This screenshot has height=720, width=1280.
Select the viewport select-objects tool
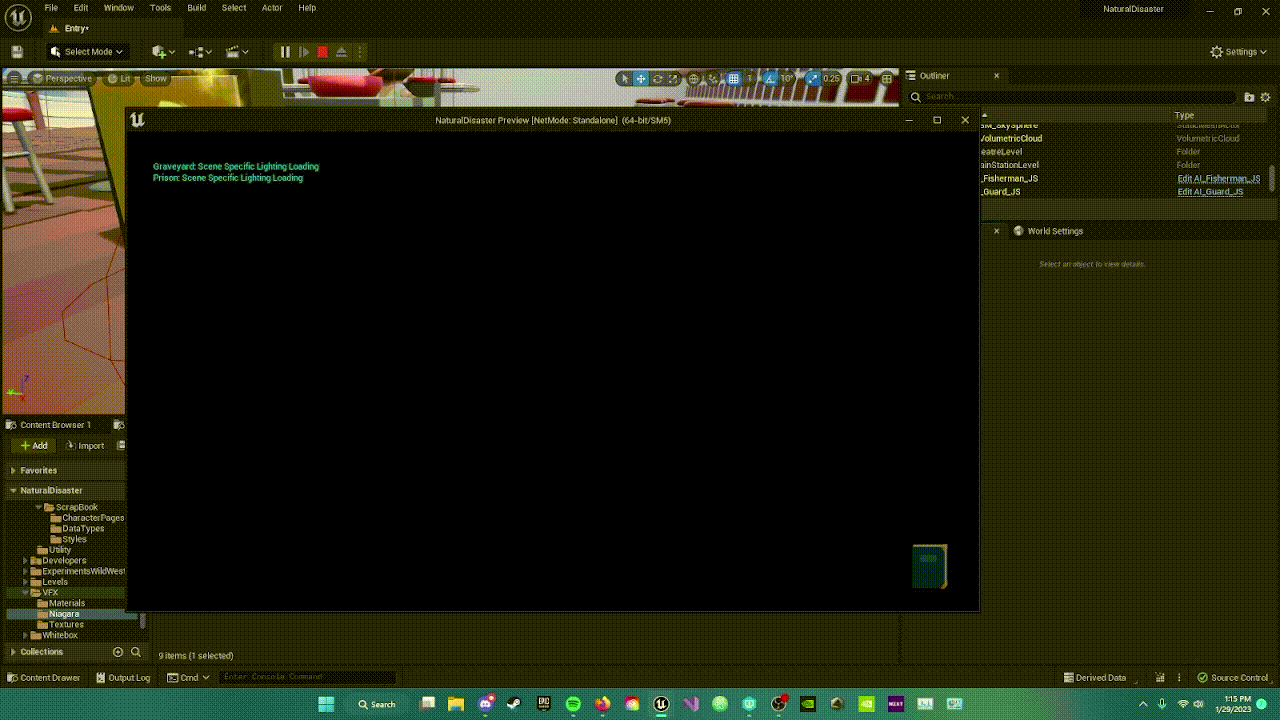pyautogui.click(x=625, y=78)
